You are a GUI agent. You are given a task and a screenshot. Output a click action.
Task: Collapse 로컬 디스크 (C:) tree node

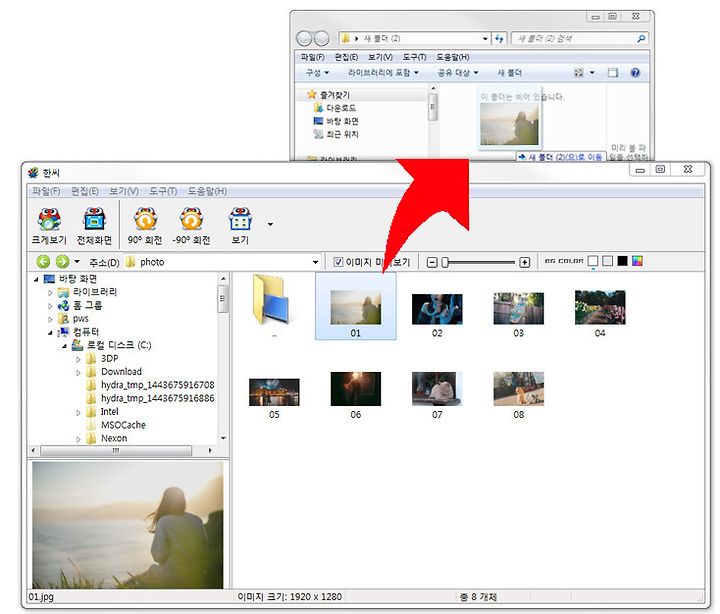(64, 346)
